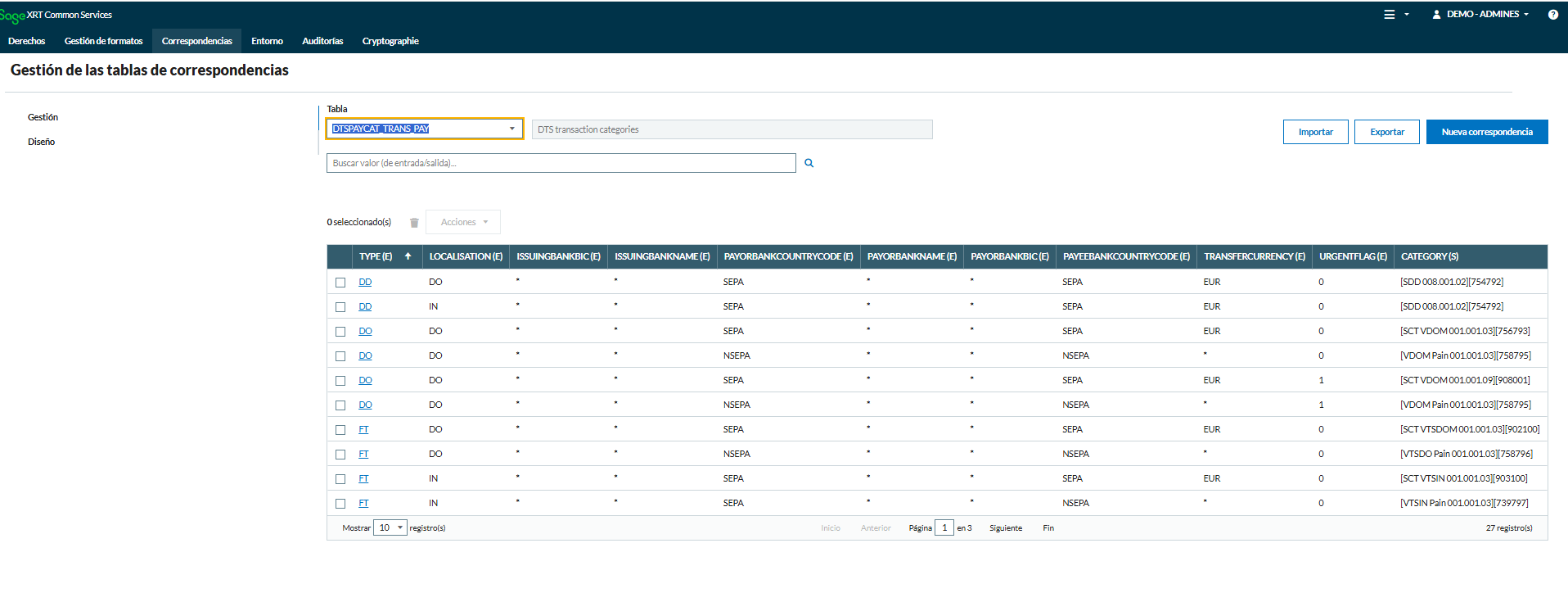Check the last row's checkbox
Screen dimensions: 1568x602
coord(340,504)
